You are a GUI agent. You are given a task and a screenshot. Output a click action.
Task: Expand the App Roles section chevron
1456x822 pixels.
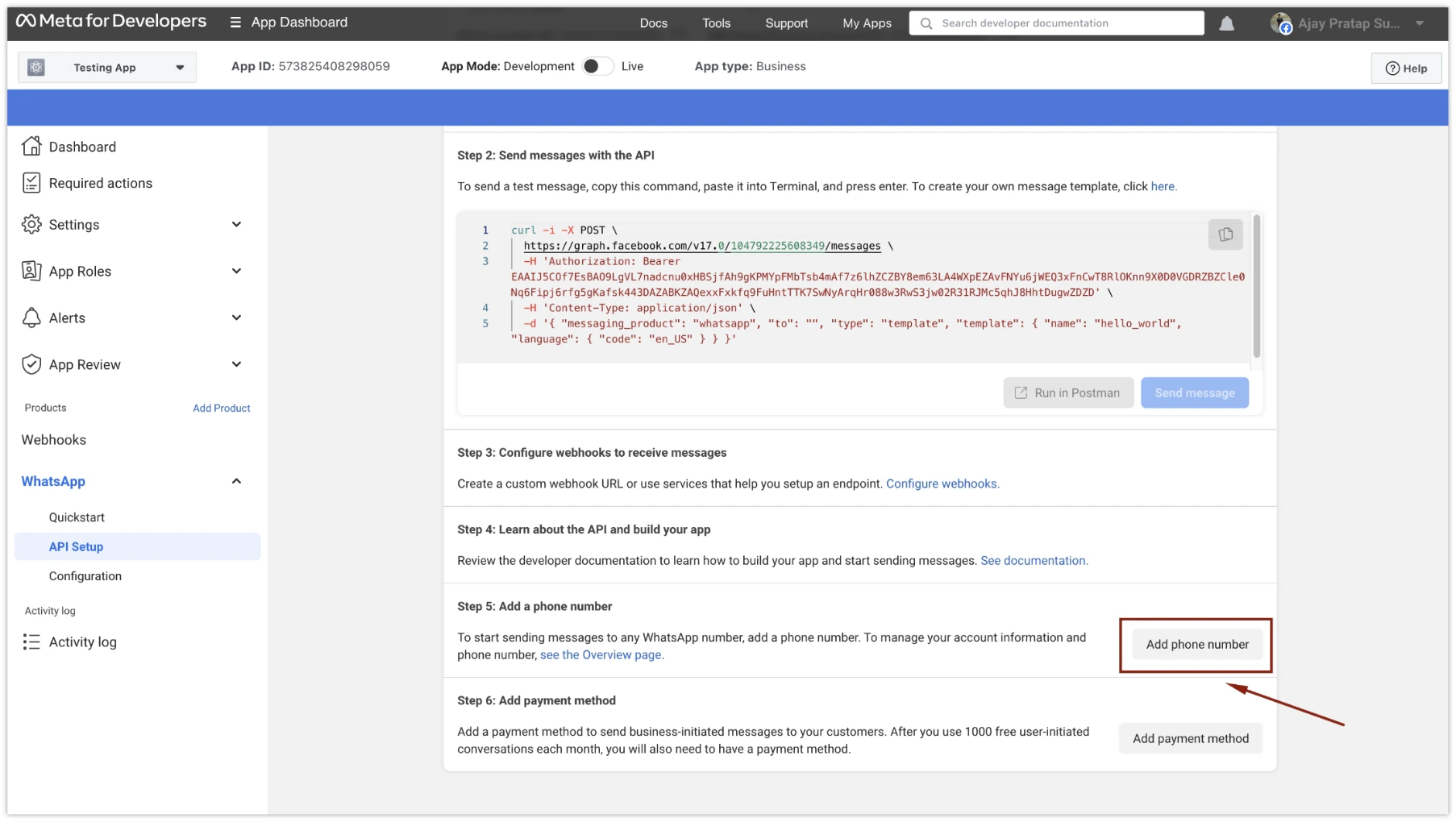(236, 271)
